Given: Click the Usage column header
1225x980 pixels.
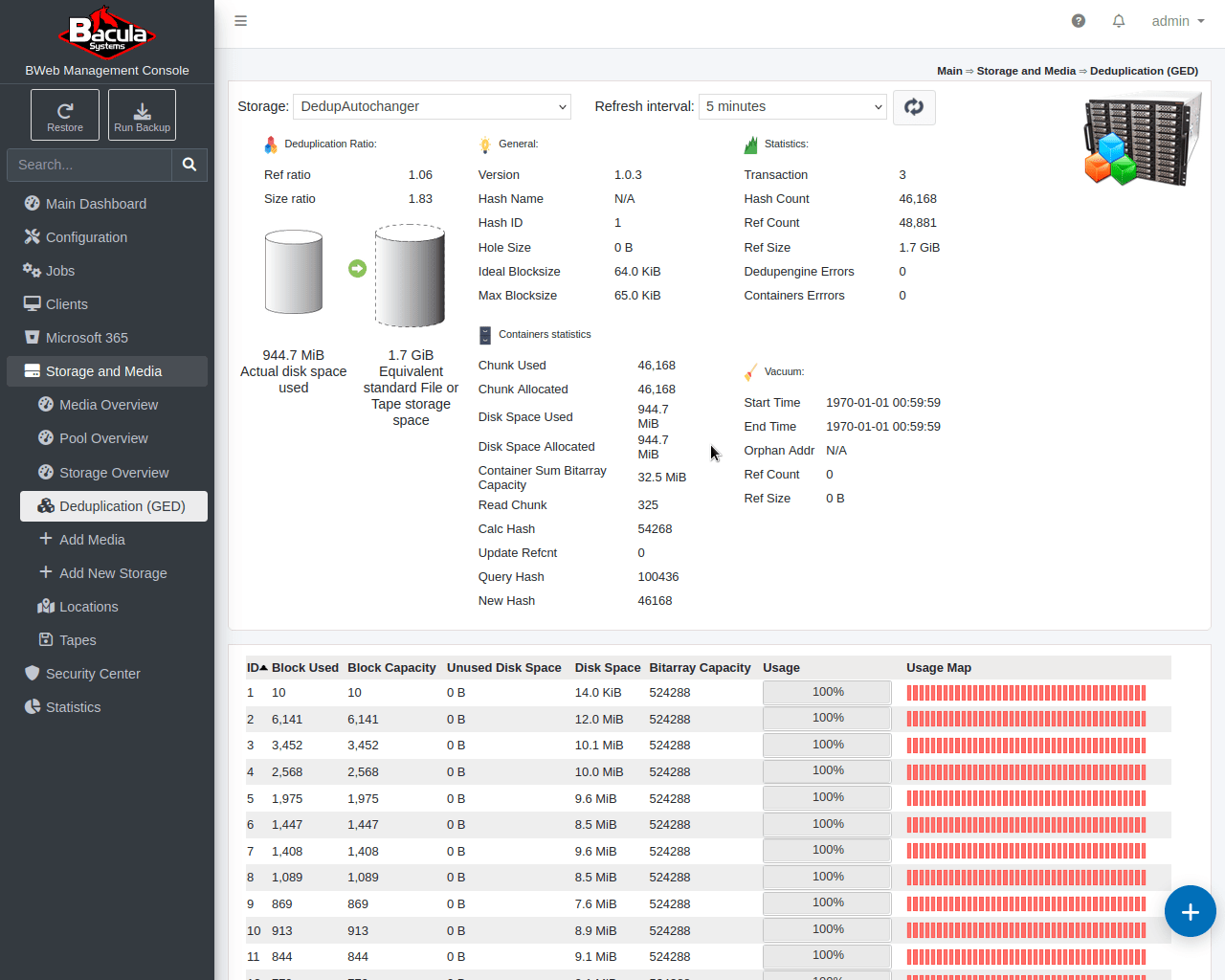Looking at the screenshot, I should pyautogui.click(x=781, y=668).
